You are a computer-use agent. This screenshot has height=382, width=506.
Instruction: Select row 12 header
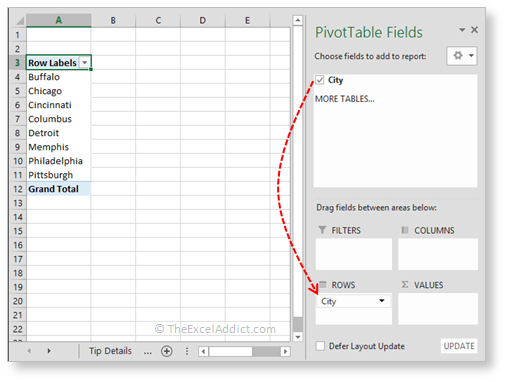click(x=18, y=189)
